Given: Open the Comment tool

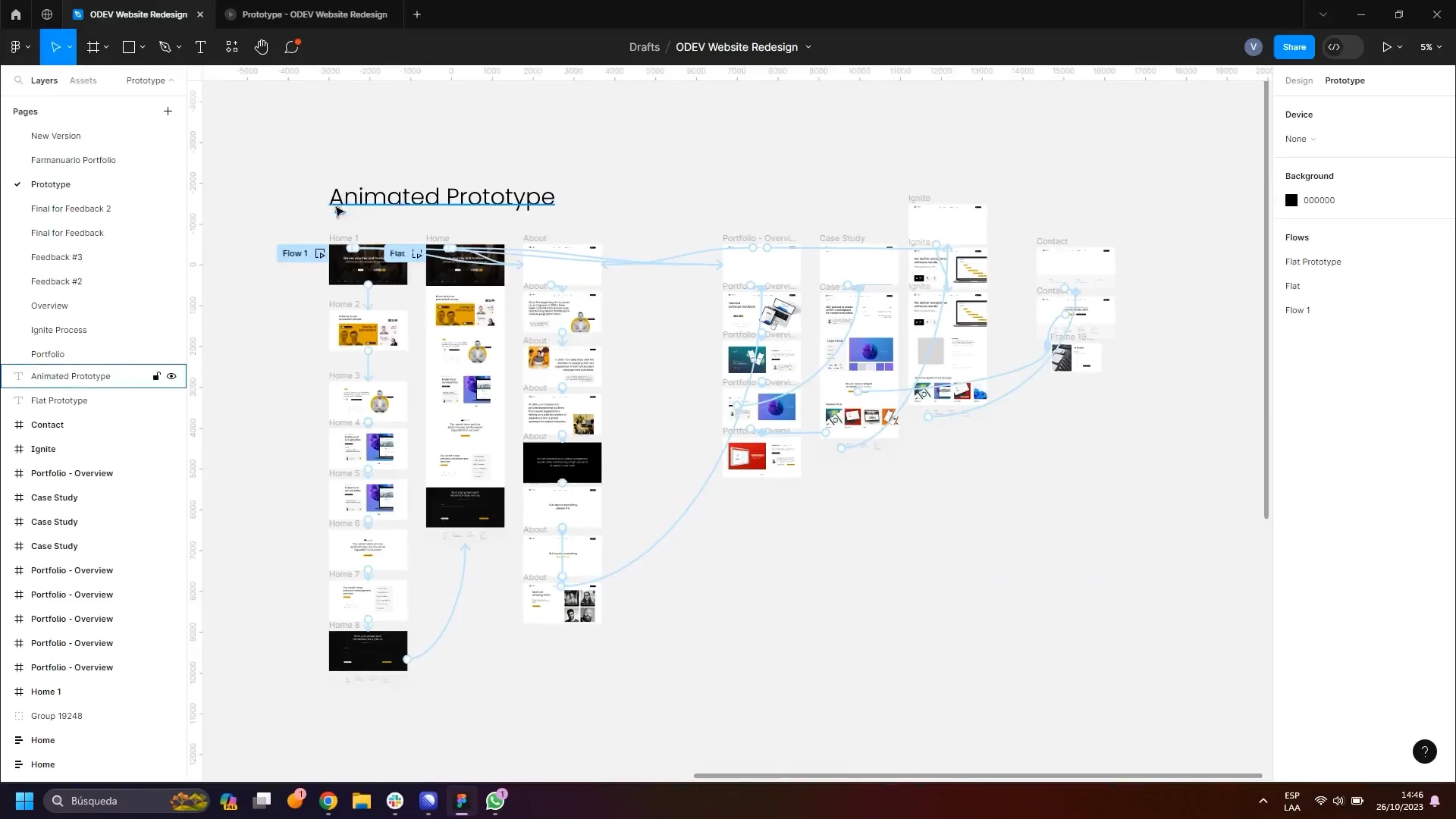Looking at the screenshot, I should coord(292,46).
